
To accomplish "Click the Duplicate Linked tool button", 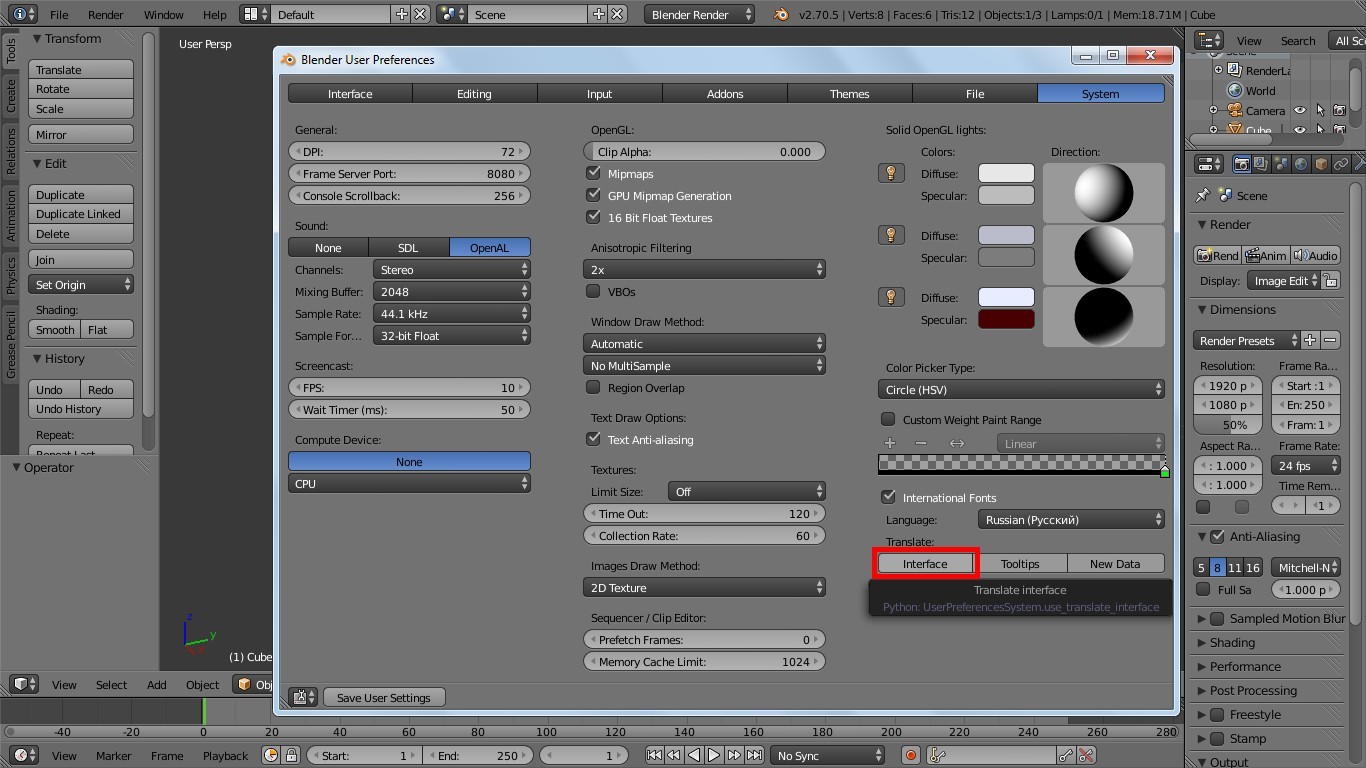I will click(81, 214).
